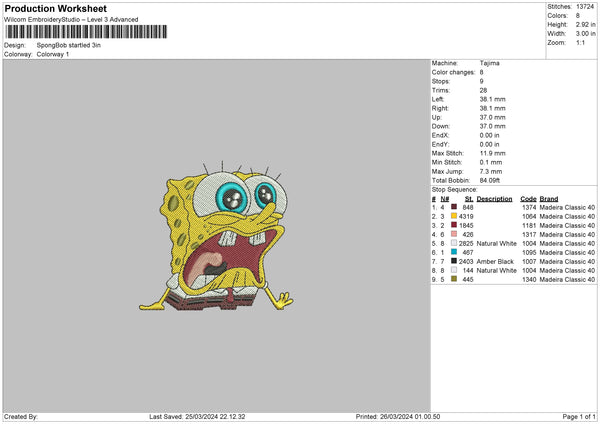Select the black swatch beside 2403 stitches
The width and height of the screenshot is (600, 424).
pyautogui.click(x=454, y=261)
